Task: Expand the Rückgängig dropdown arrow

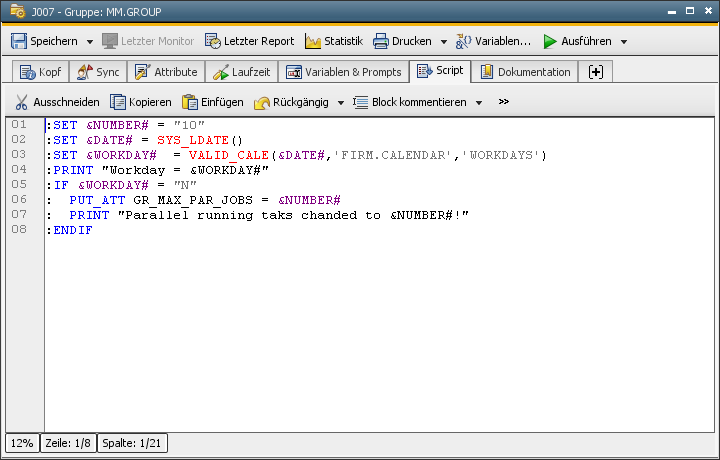Action: (341, 103)
